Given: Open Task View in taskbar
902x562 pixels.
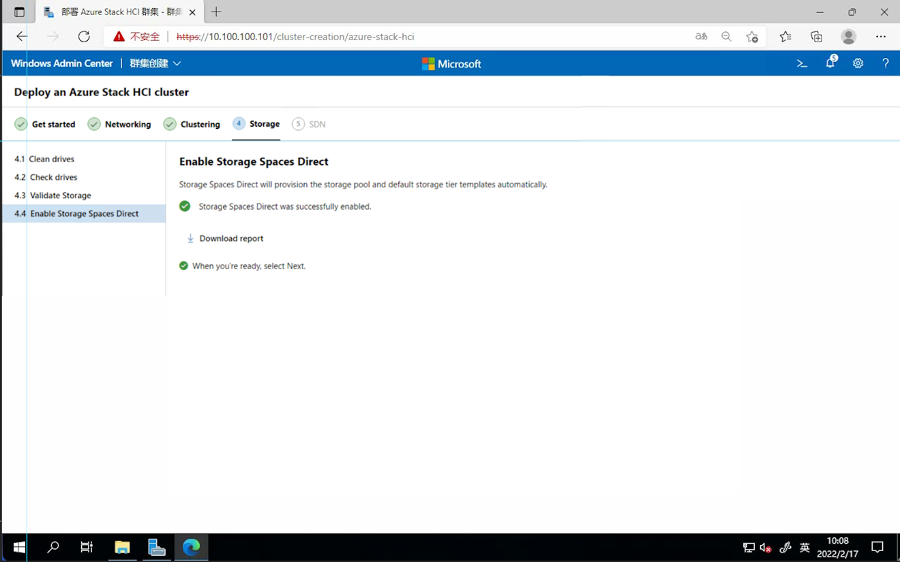Looking at the screenshot, I should [86, 547].
